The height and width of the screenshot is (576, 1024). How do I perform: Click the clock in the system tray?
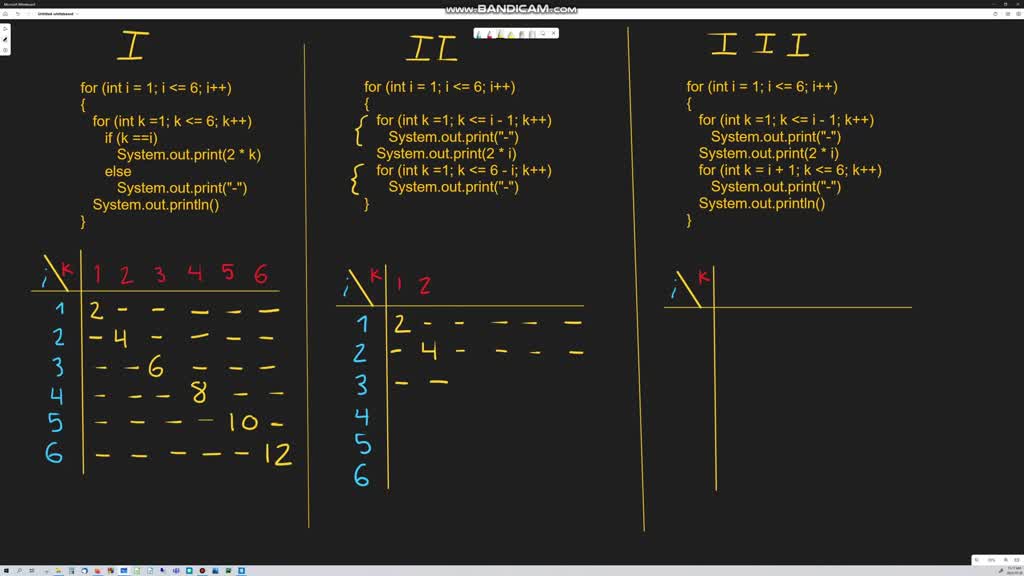(x=1013, y=569)
